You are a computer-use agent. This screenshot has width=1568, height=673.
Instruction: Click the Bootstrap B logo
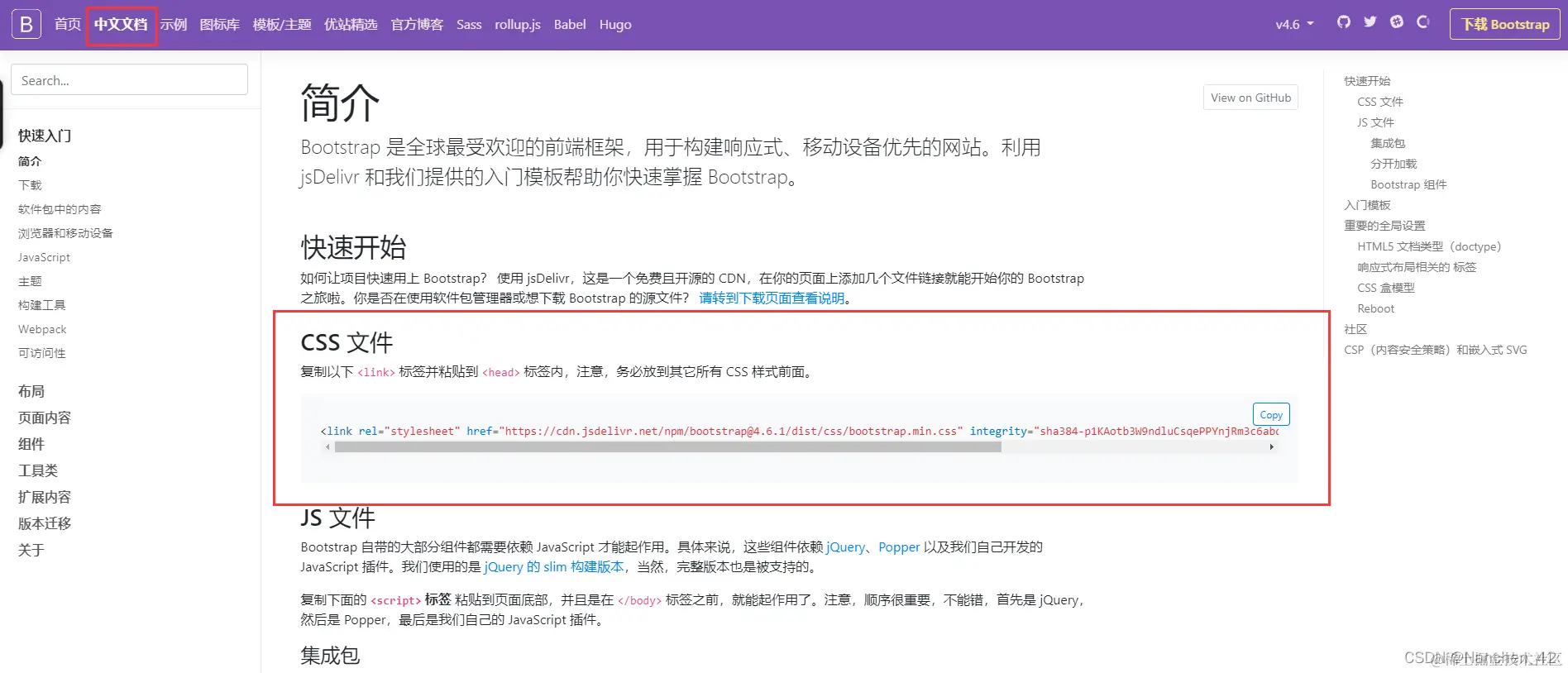point(26,25)
